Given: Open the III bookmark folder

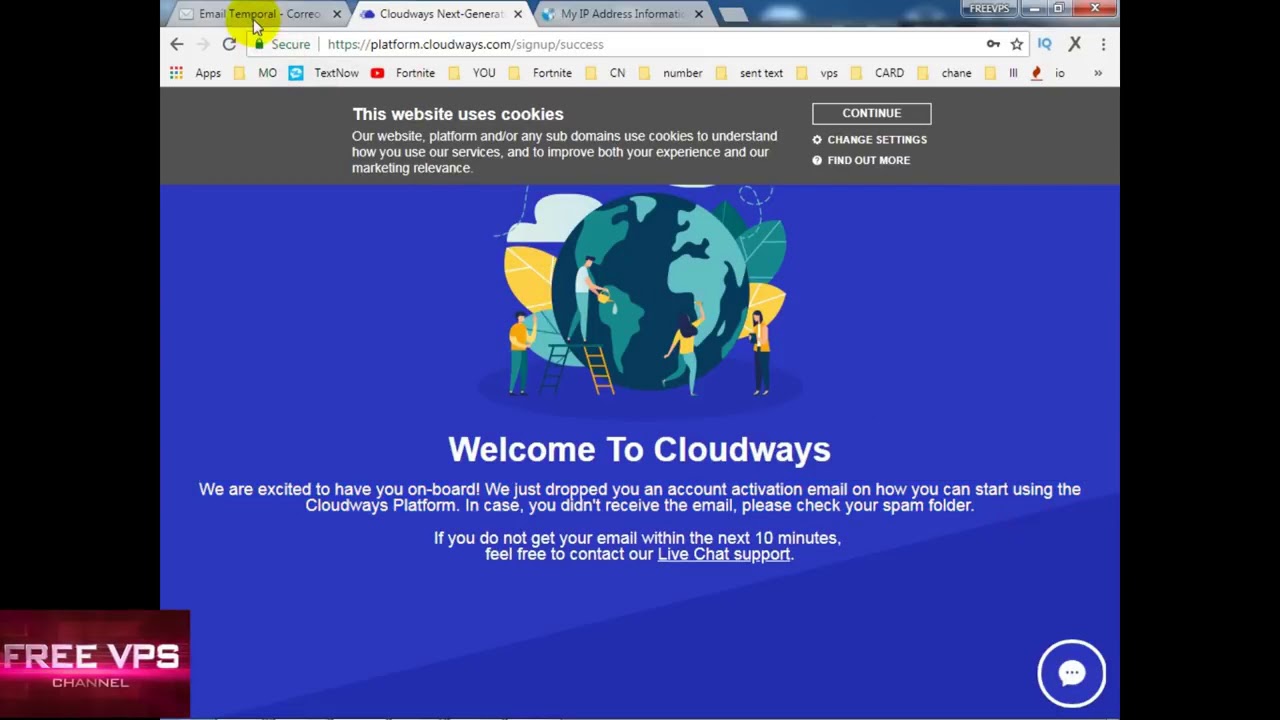Looking at the screenshot, I should 1001,73.
